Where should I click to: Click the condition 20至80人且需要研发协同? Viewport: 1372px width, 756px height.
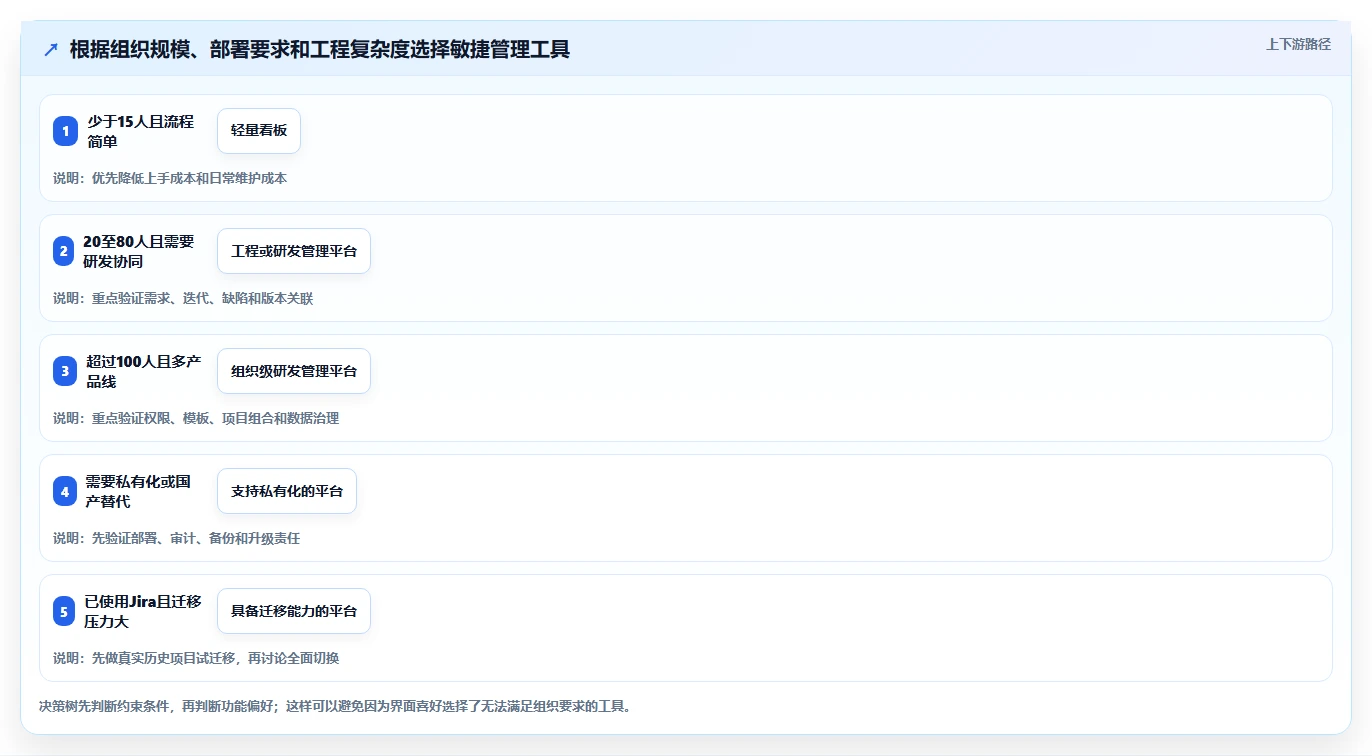coord(140,251)
